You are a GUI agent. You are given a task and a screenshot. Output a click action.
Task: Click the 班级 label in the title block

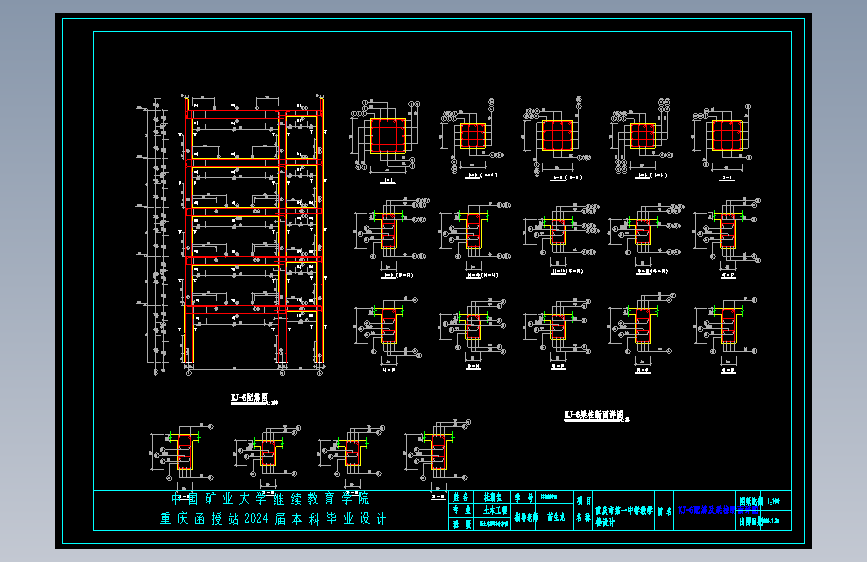461,524
